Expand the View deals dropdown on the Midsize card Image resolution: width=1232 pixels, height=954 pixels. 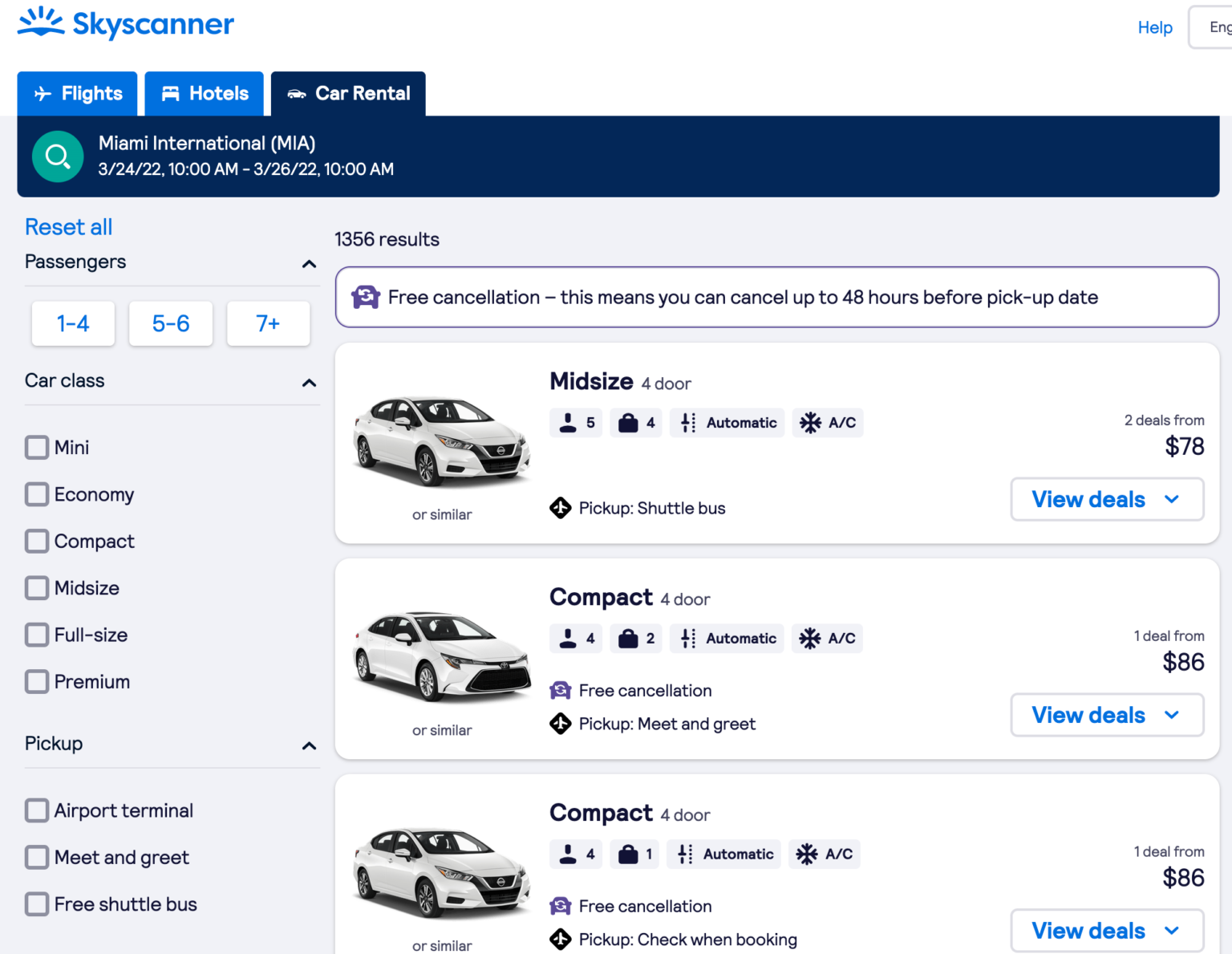[1107, 499]
